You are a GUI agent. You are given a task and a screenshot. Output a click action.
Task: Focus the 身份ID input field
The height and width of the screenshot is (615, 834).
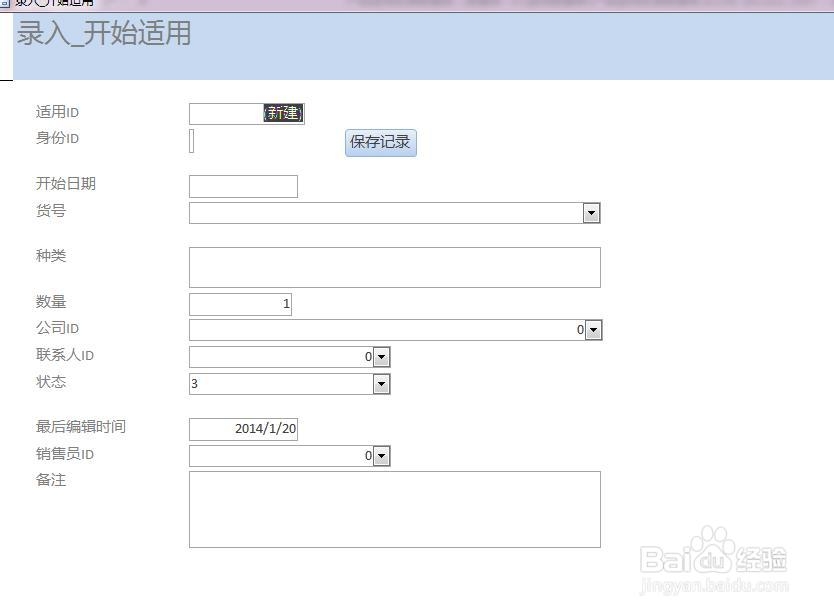pyautogui.click(x=191, y=140)
